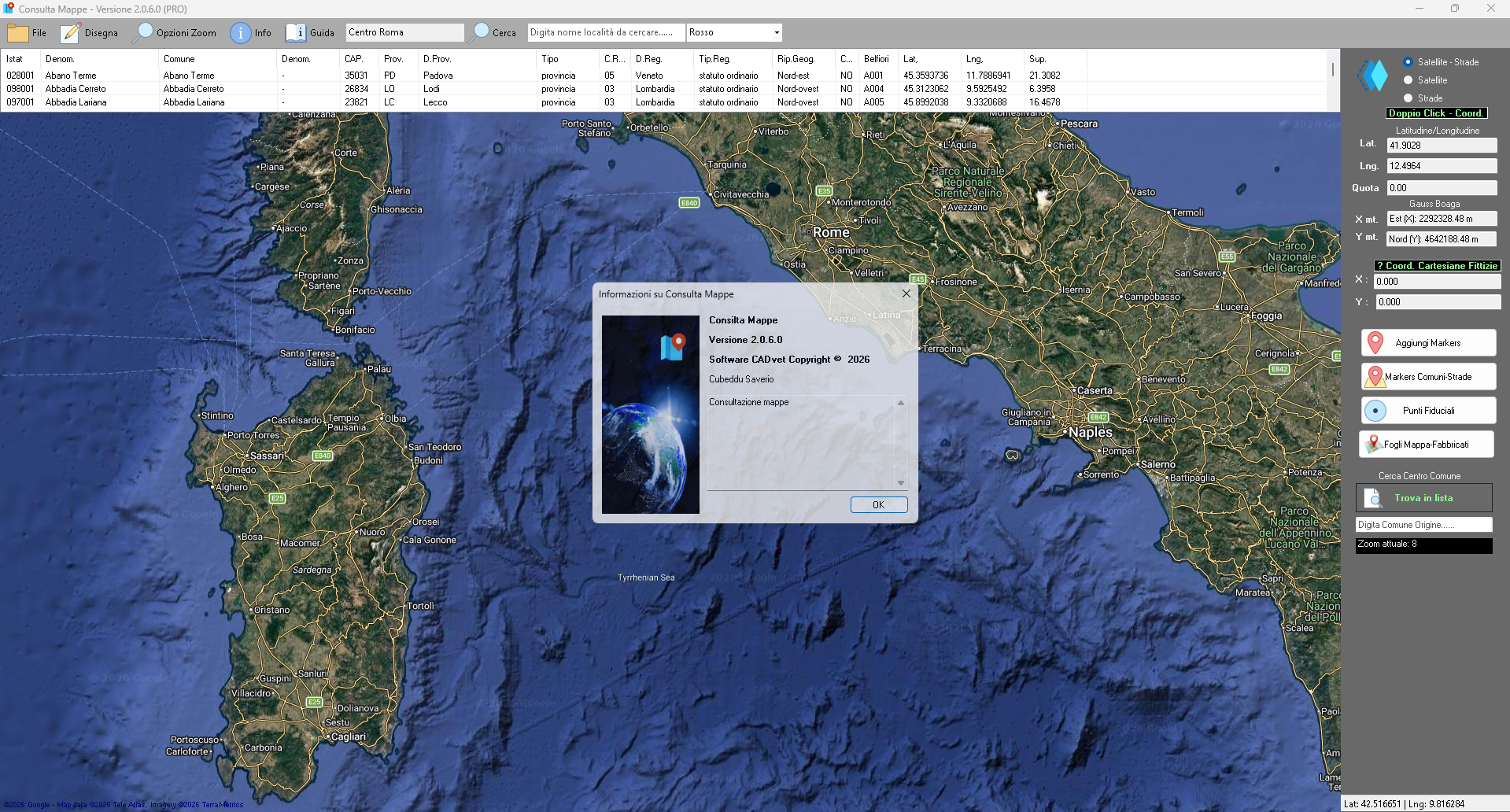This screenshot has height=812, width=1510.
Task: Open the Info circle icon
Action: 240,33
